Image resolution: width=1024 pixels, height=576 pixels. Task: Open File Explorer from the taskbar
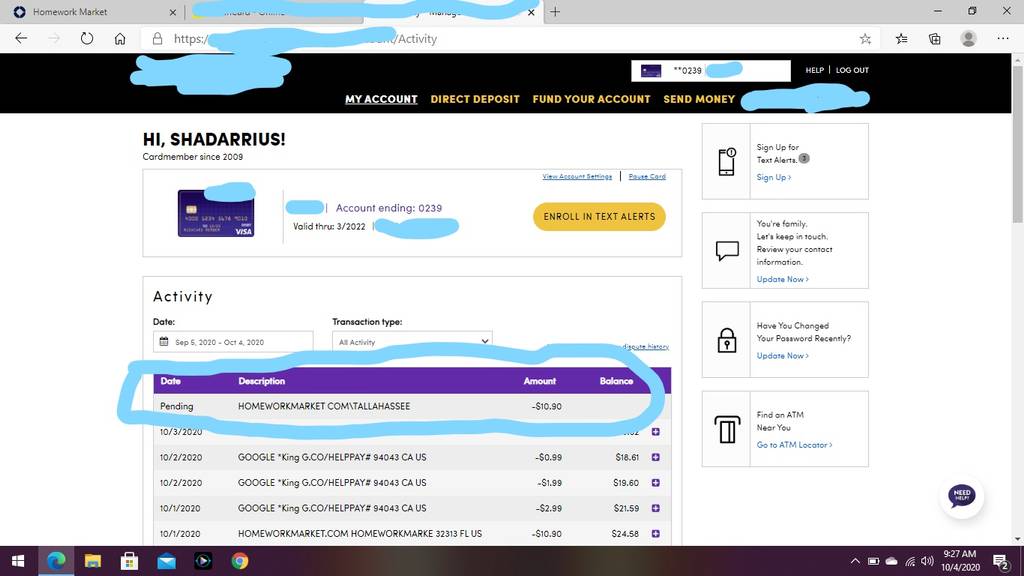pos(93,561)
